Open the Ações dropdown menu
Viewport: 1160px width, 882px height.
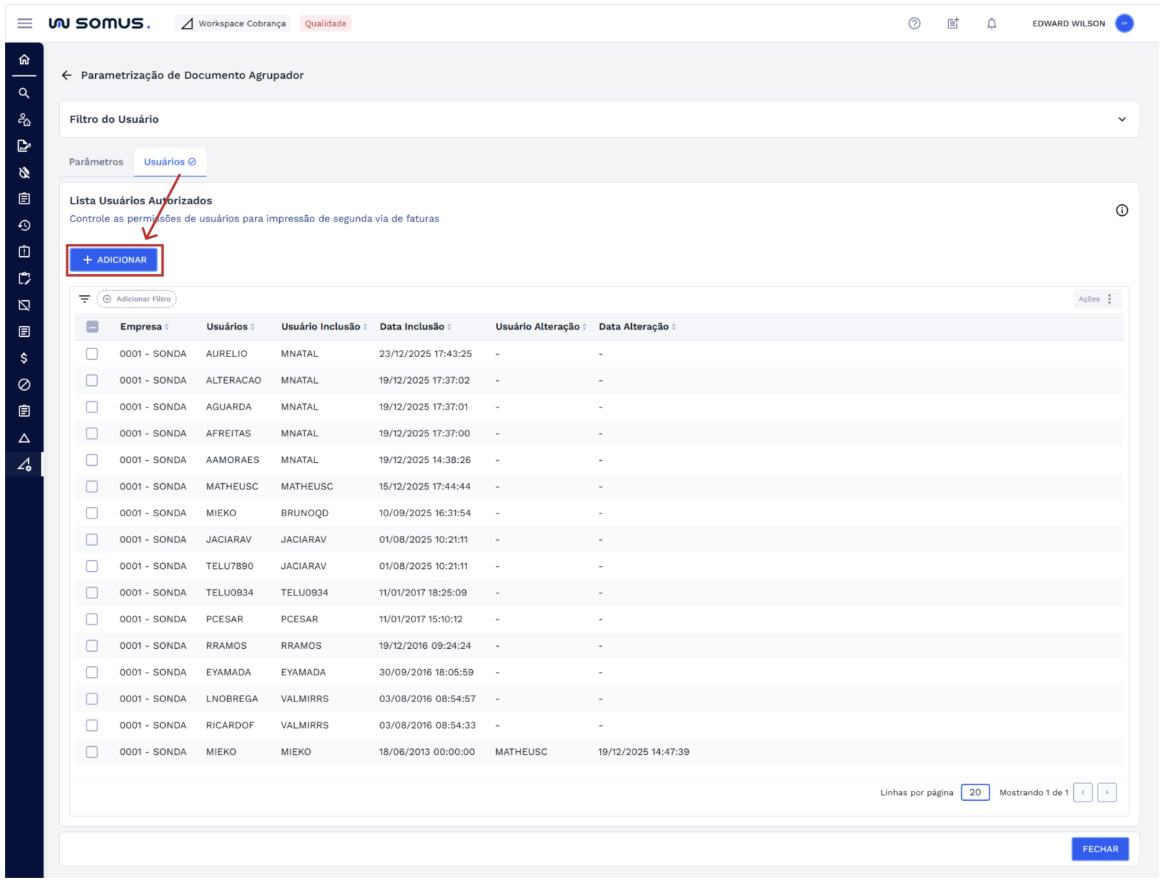pyautogui.click(x=1098, y=299)
